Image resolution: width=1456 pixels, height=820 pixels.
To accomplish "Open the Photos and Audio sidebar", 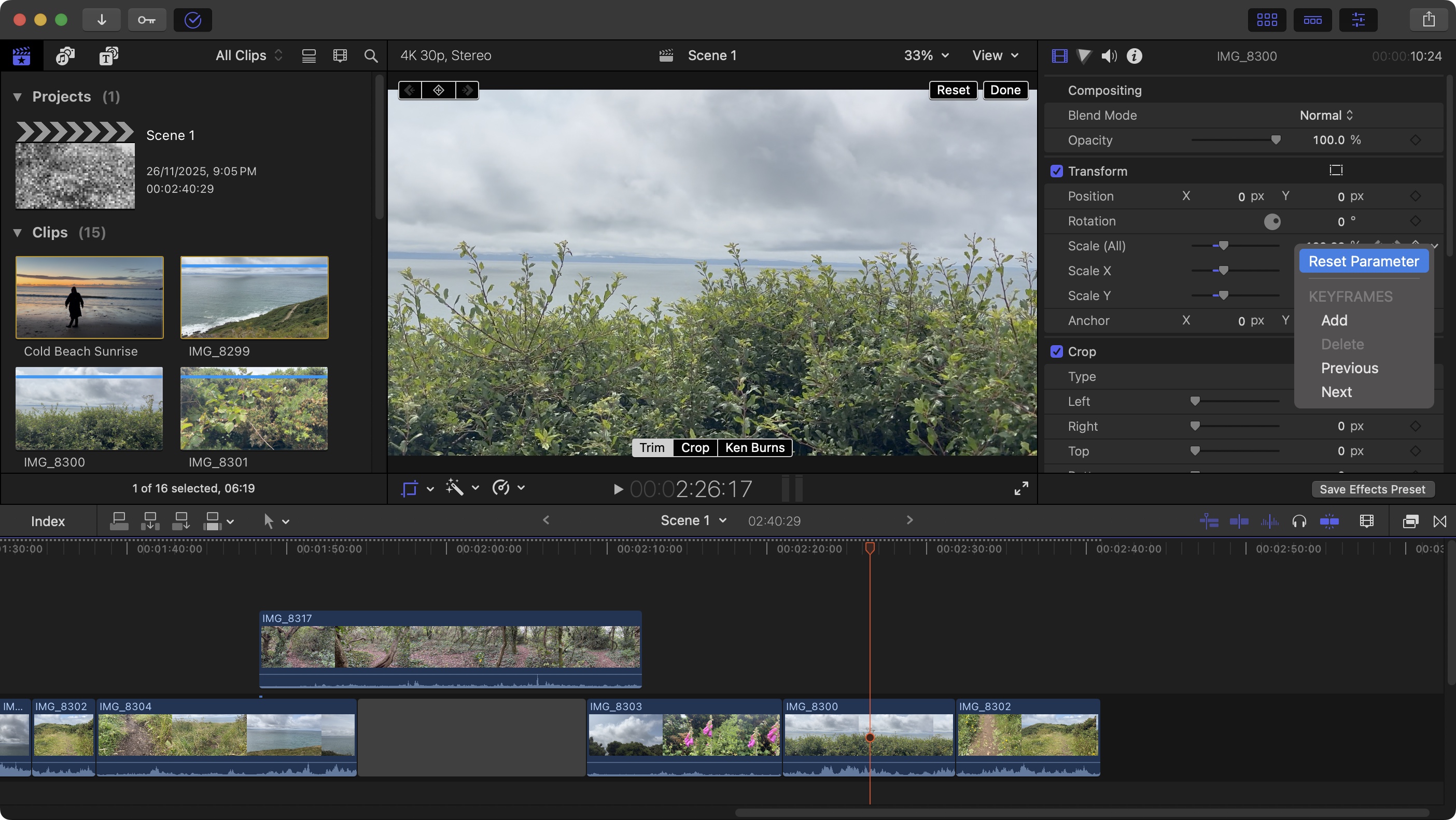I will tap(64, 55).
